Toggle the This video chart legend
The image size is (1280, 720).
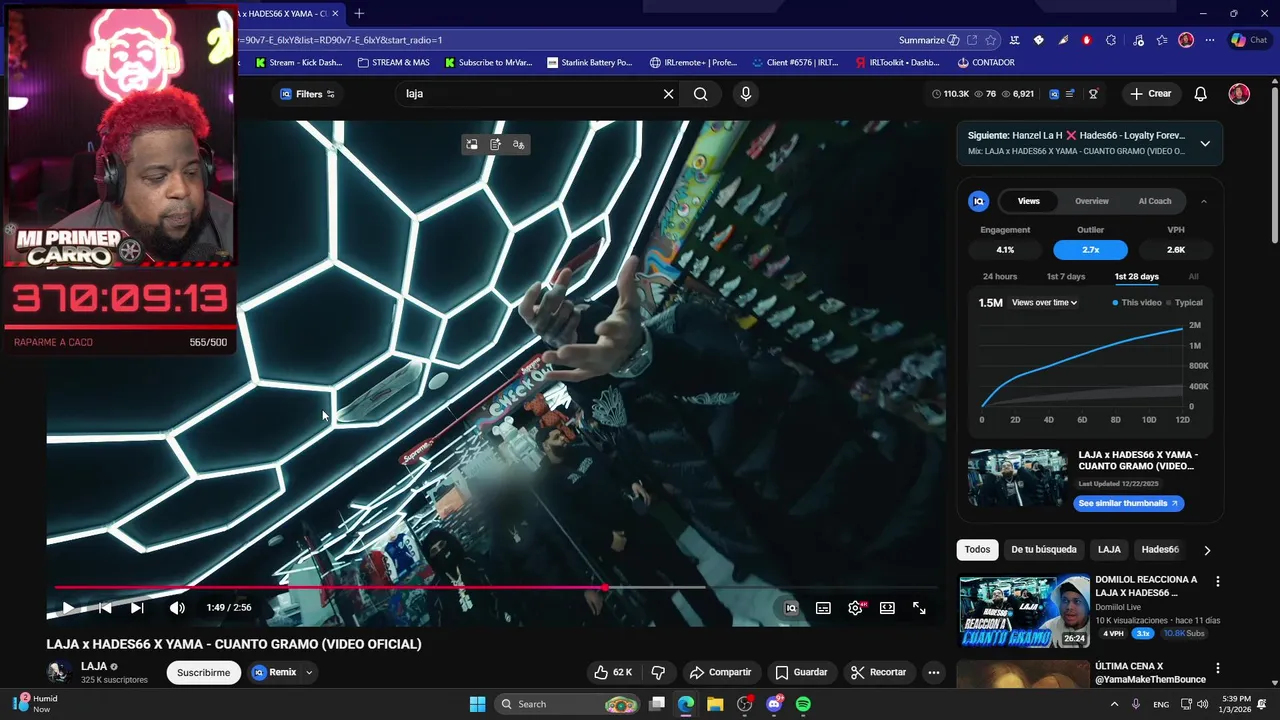click(x=1137, y=303)
